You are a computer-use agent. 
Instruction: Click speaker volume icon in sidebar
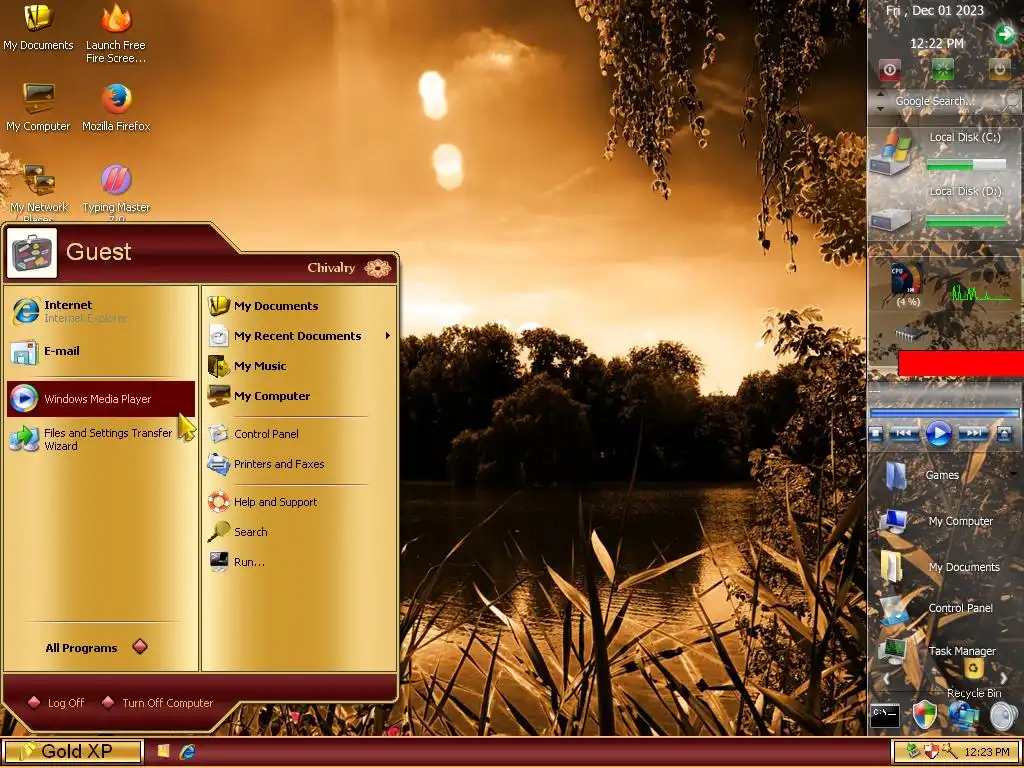1004,716
